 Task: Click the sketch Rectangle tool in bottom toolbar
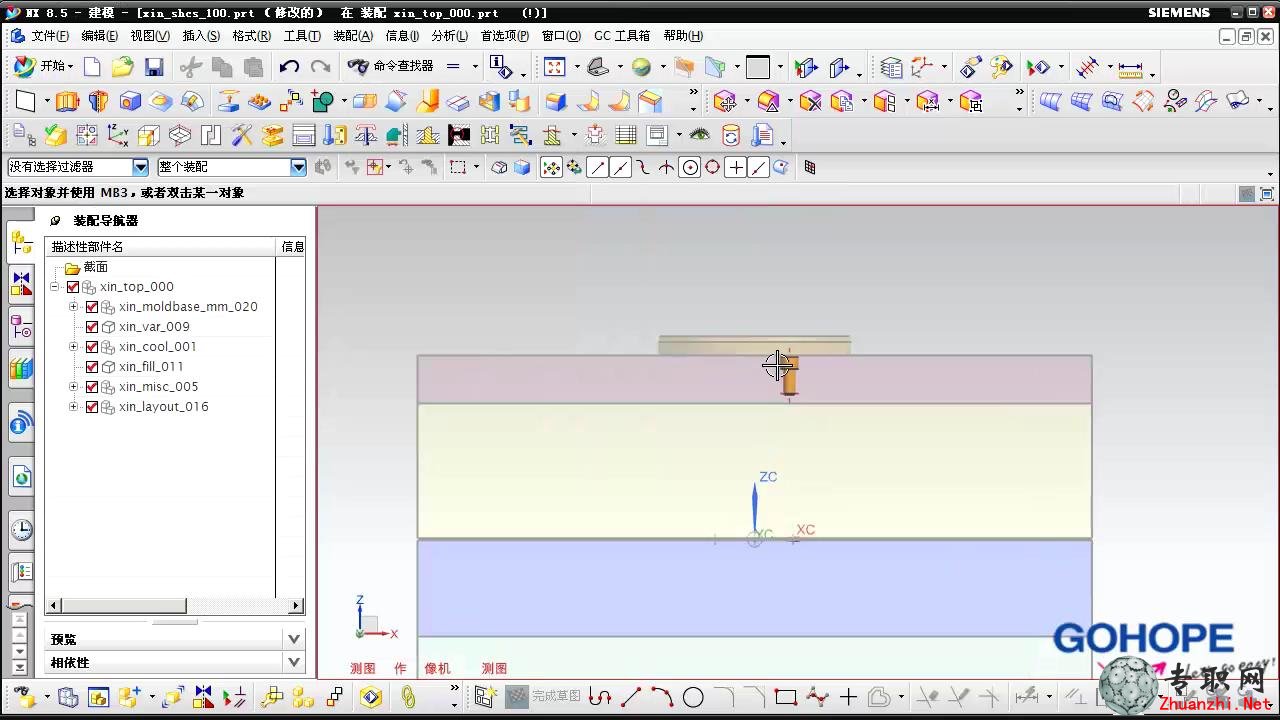[786, 697]
